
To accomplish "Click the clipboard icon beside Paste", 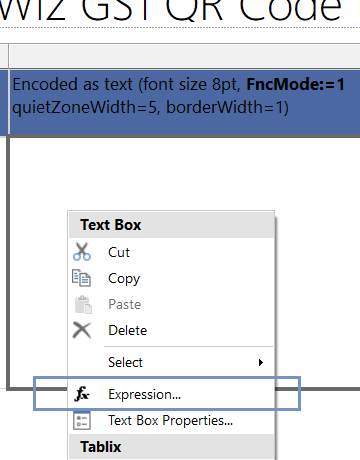I will 83,304.
